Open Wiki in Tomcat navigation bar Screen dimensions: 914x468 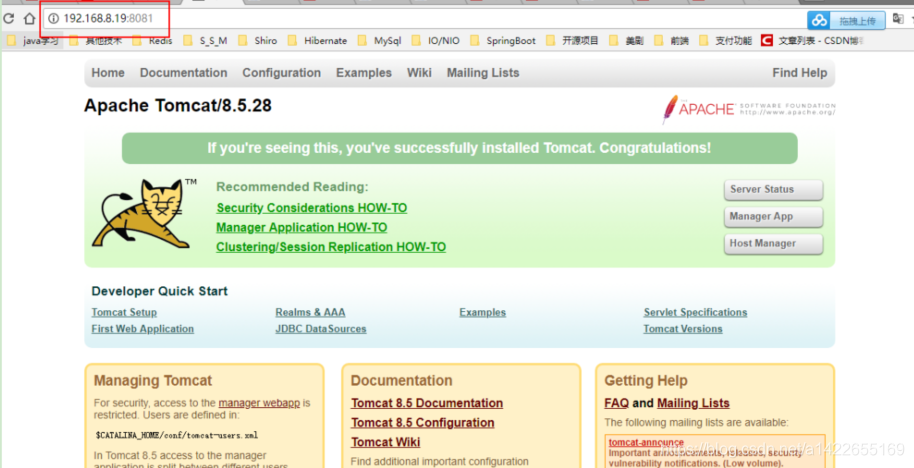point(419,73)
